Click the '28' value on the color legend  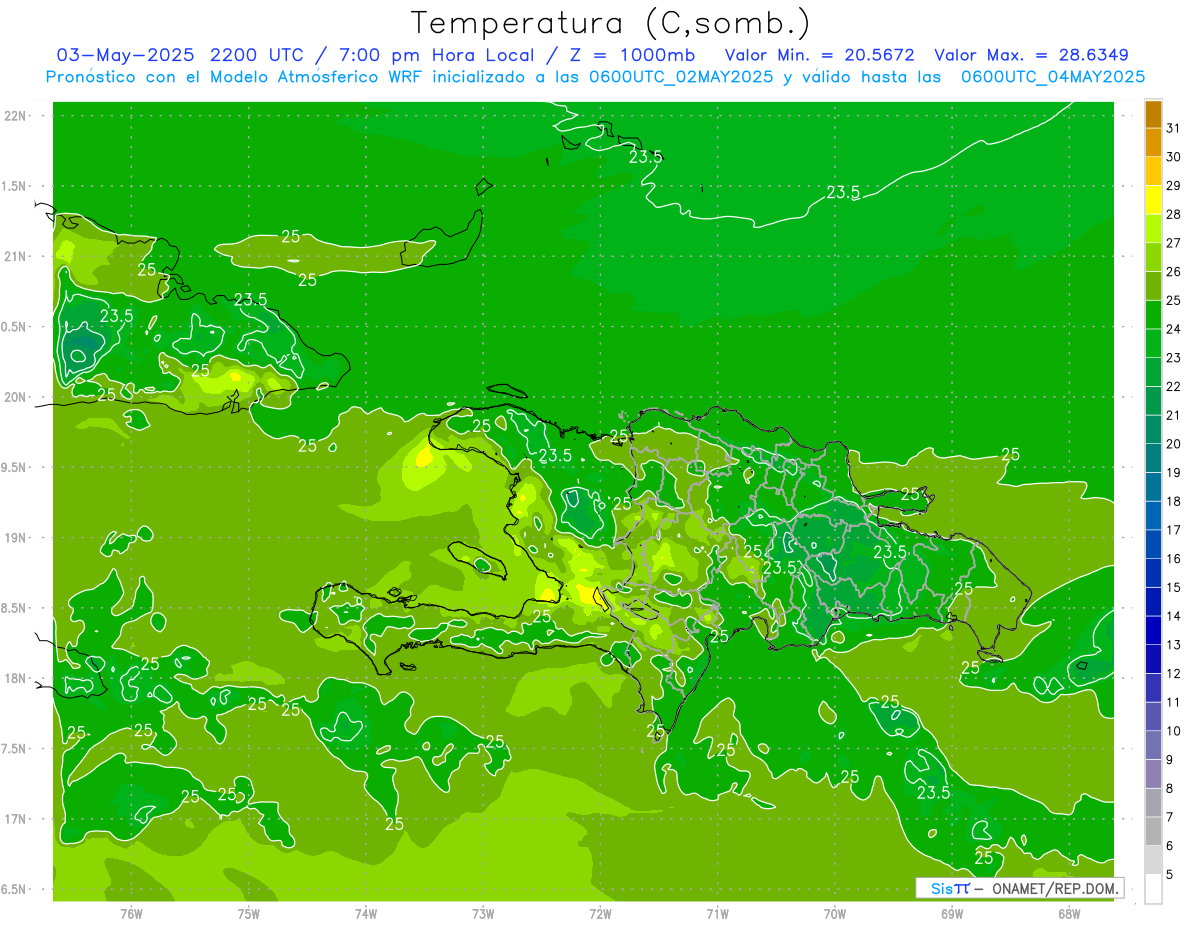click(x=1173, y=214)
